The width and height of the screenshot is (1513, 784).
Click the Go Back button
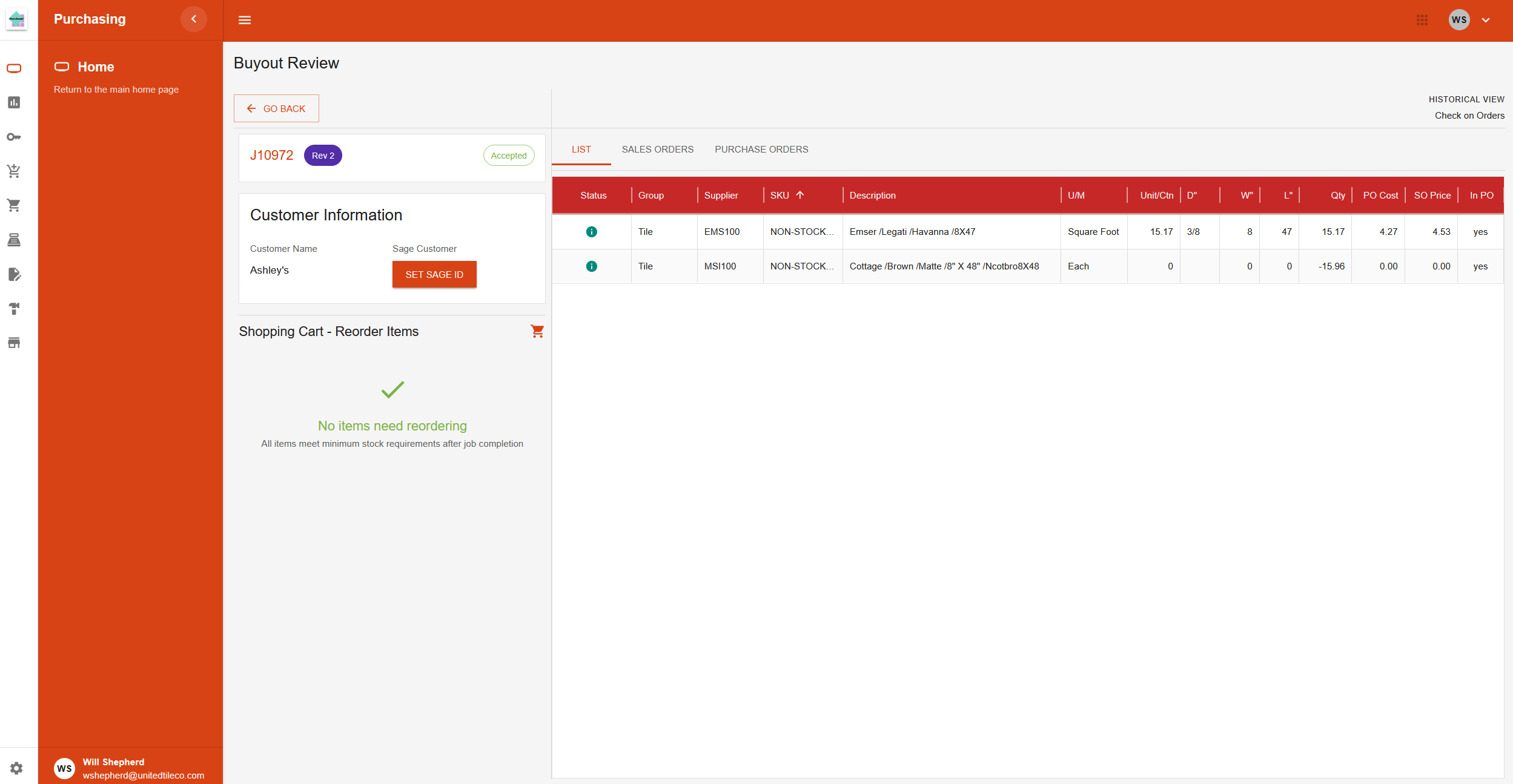(x=276, y=108)
